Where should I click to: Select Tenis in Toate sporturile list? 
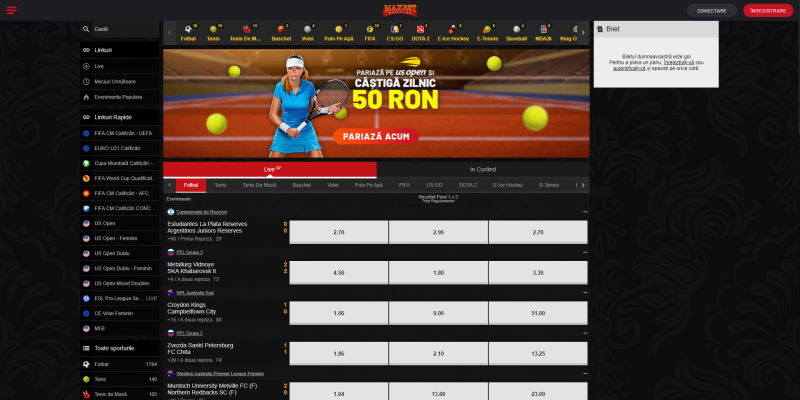(x=120, y=380)
